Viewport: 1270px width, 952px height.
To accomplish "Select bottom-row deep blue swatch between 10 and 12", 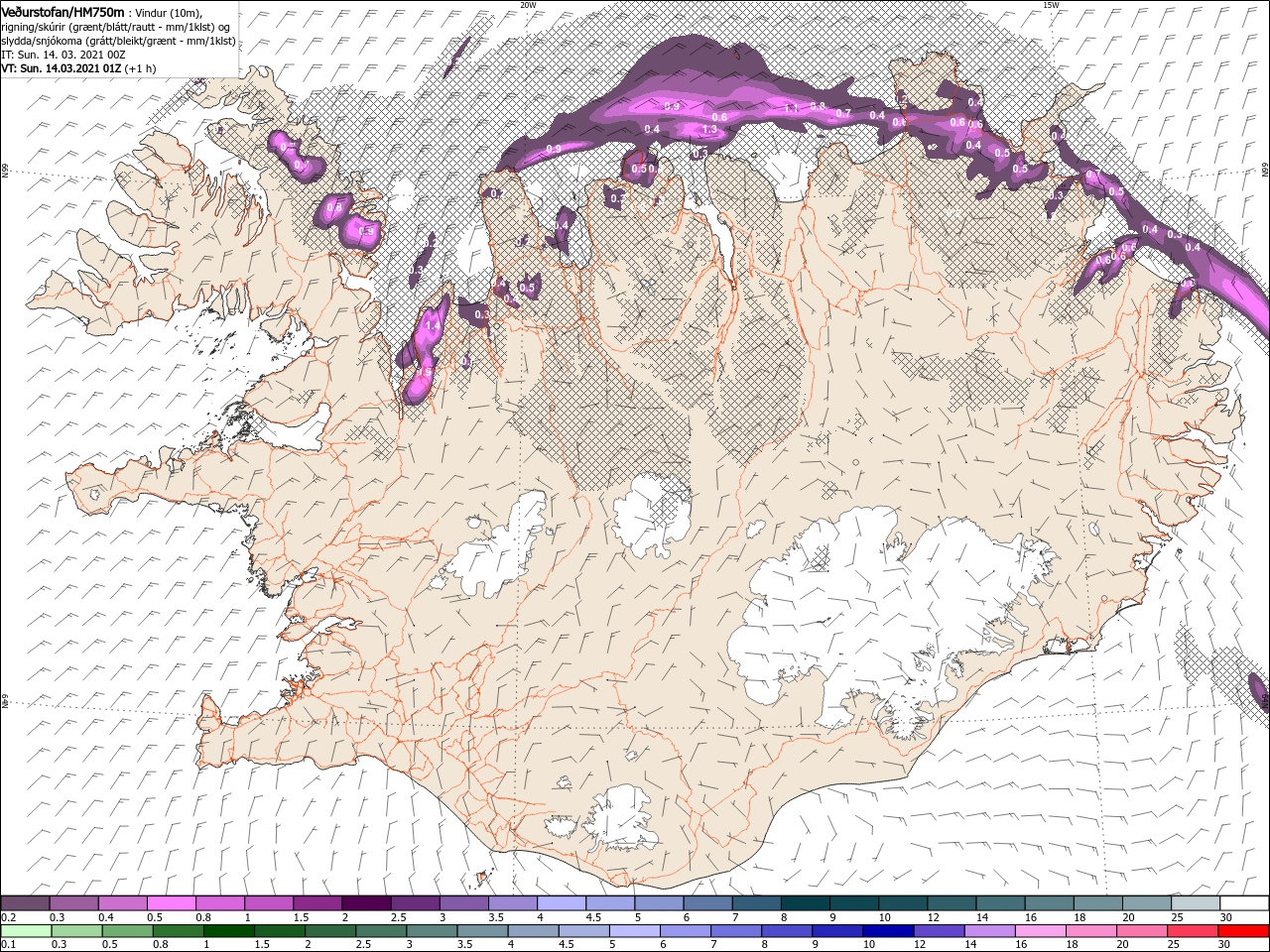I will [888, 931].
